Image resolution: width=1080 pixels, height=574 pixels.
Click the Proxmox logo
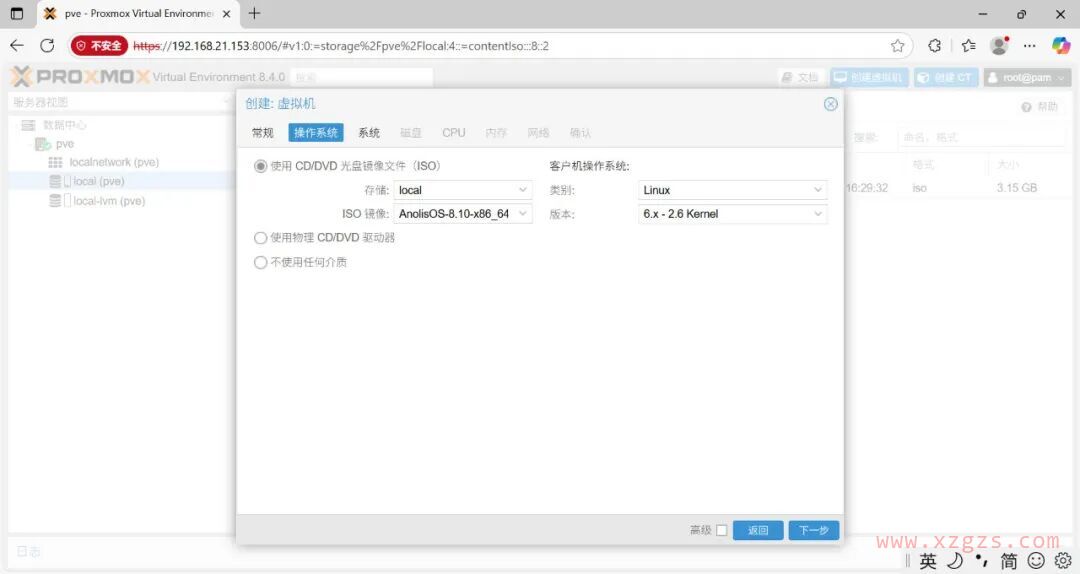click(x=79, y=76)
